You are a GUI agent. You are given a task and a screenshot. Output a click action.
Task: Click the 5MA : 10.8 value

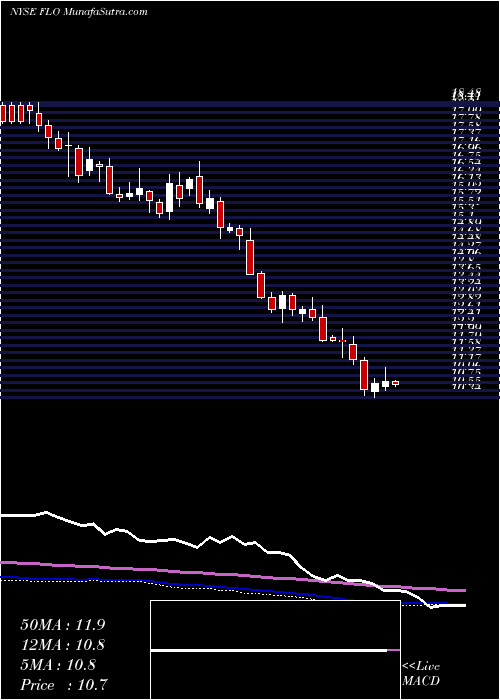click(58, 665)
